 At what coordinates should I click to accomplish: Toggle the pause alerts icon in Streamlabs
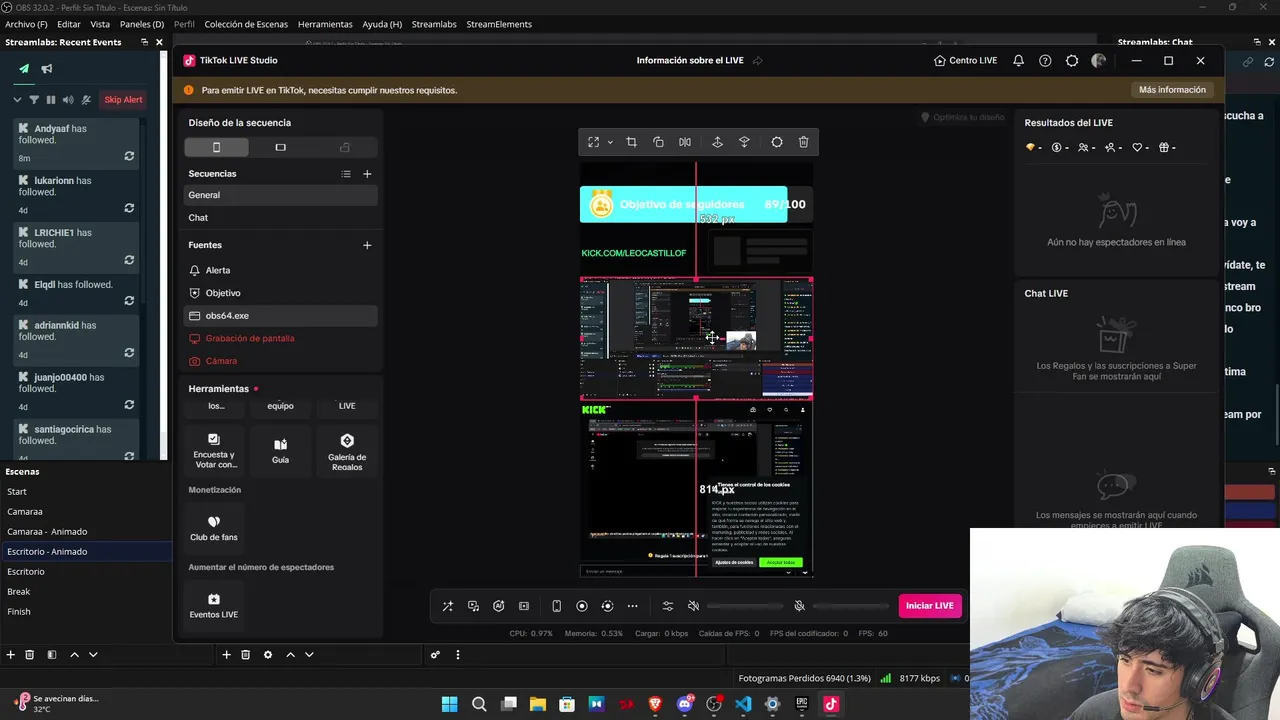(51, 100)
